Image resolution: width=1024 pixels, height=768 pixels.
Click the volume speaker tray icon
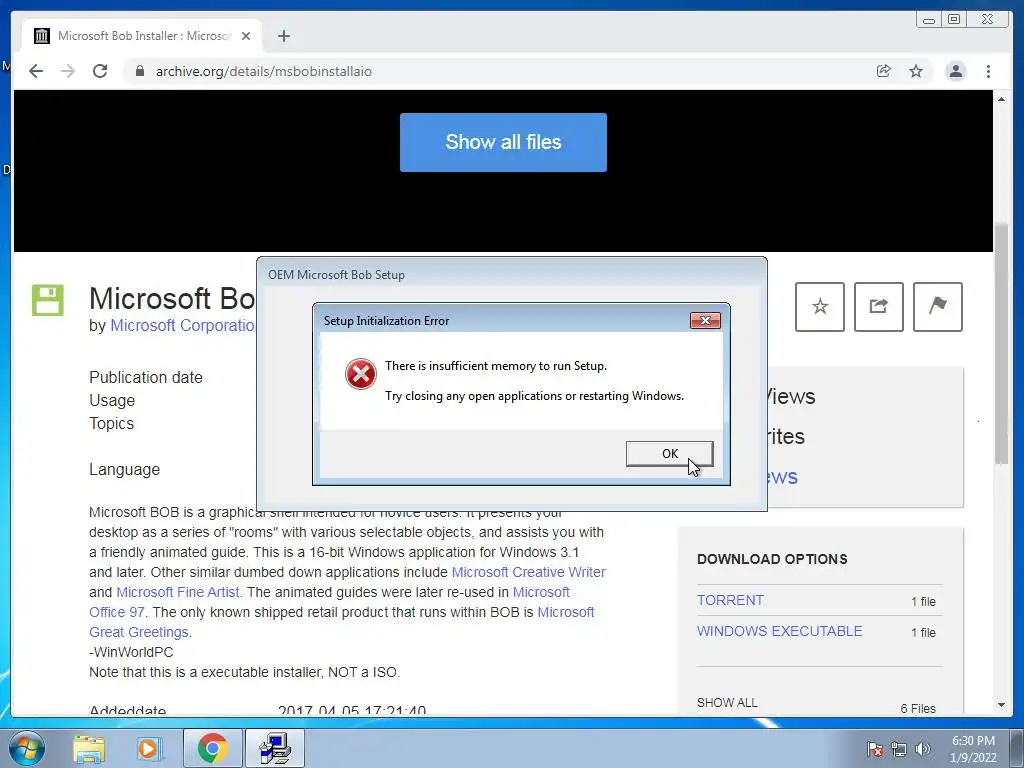pos(923,749)
